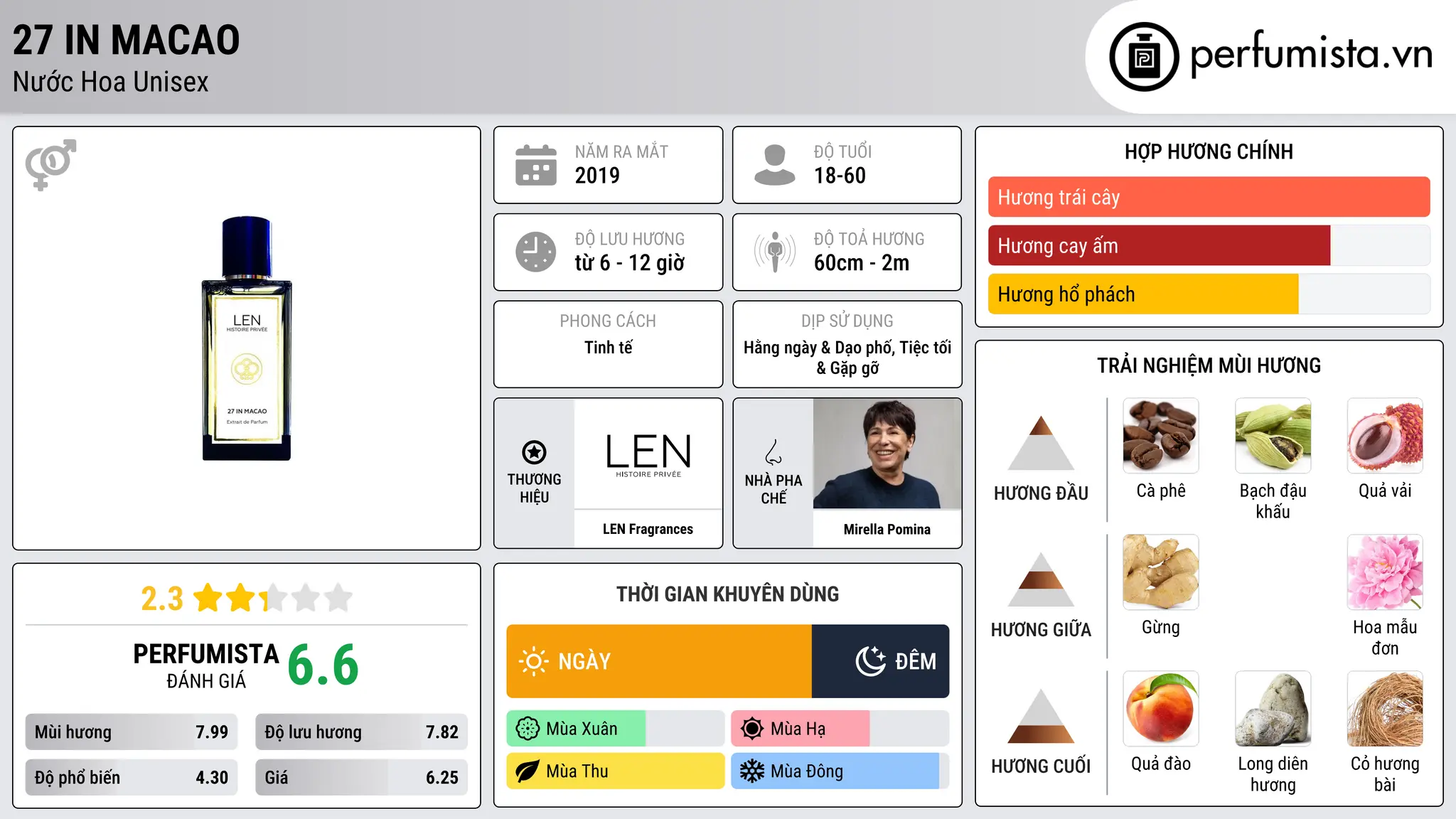
Task: Click the Độ lưu hương 7.82 score row
Action: [361, 732]
